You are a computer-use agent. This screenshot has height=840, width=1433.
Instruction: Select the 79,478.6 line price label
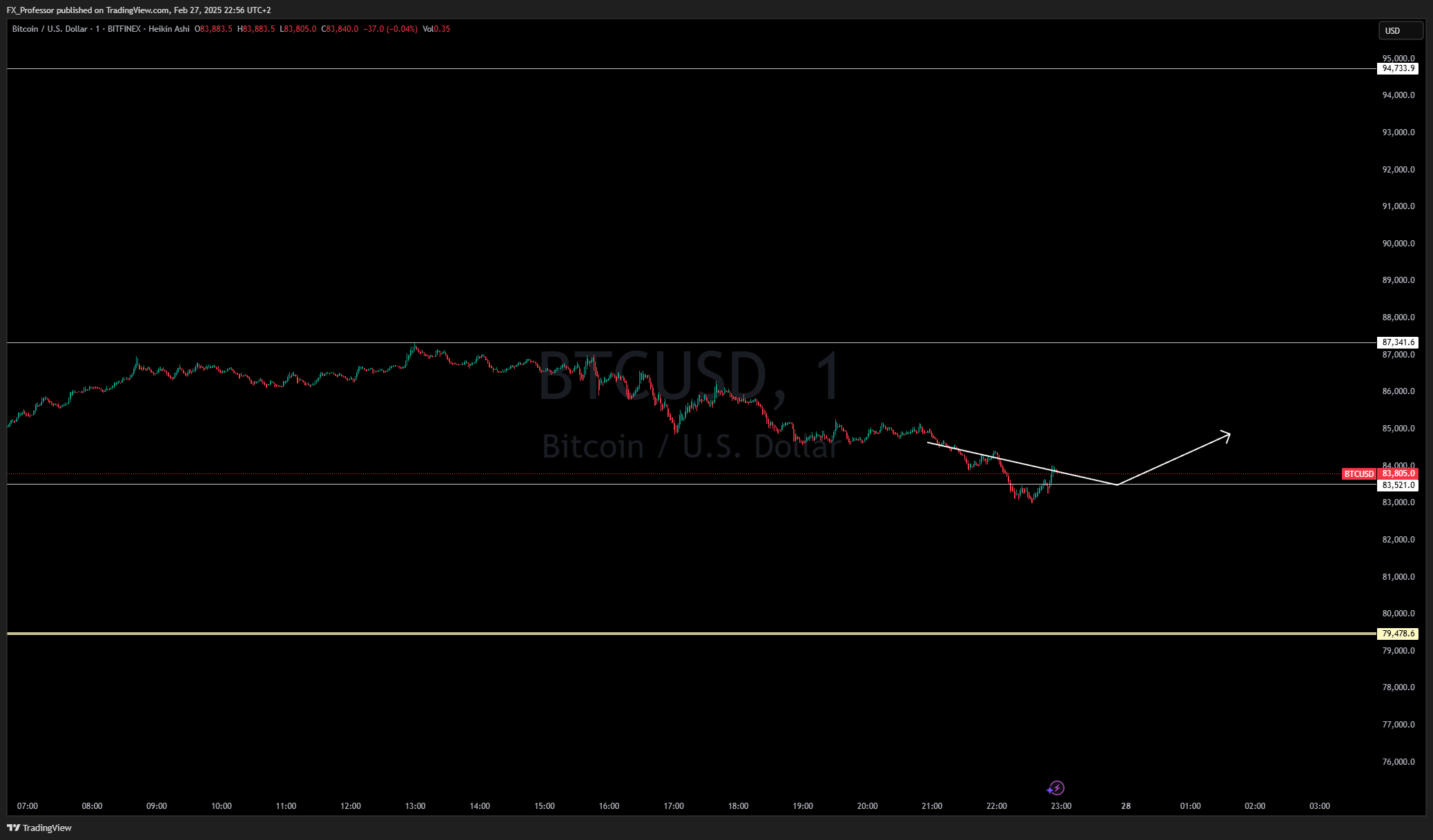[1398, 634]
